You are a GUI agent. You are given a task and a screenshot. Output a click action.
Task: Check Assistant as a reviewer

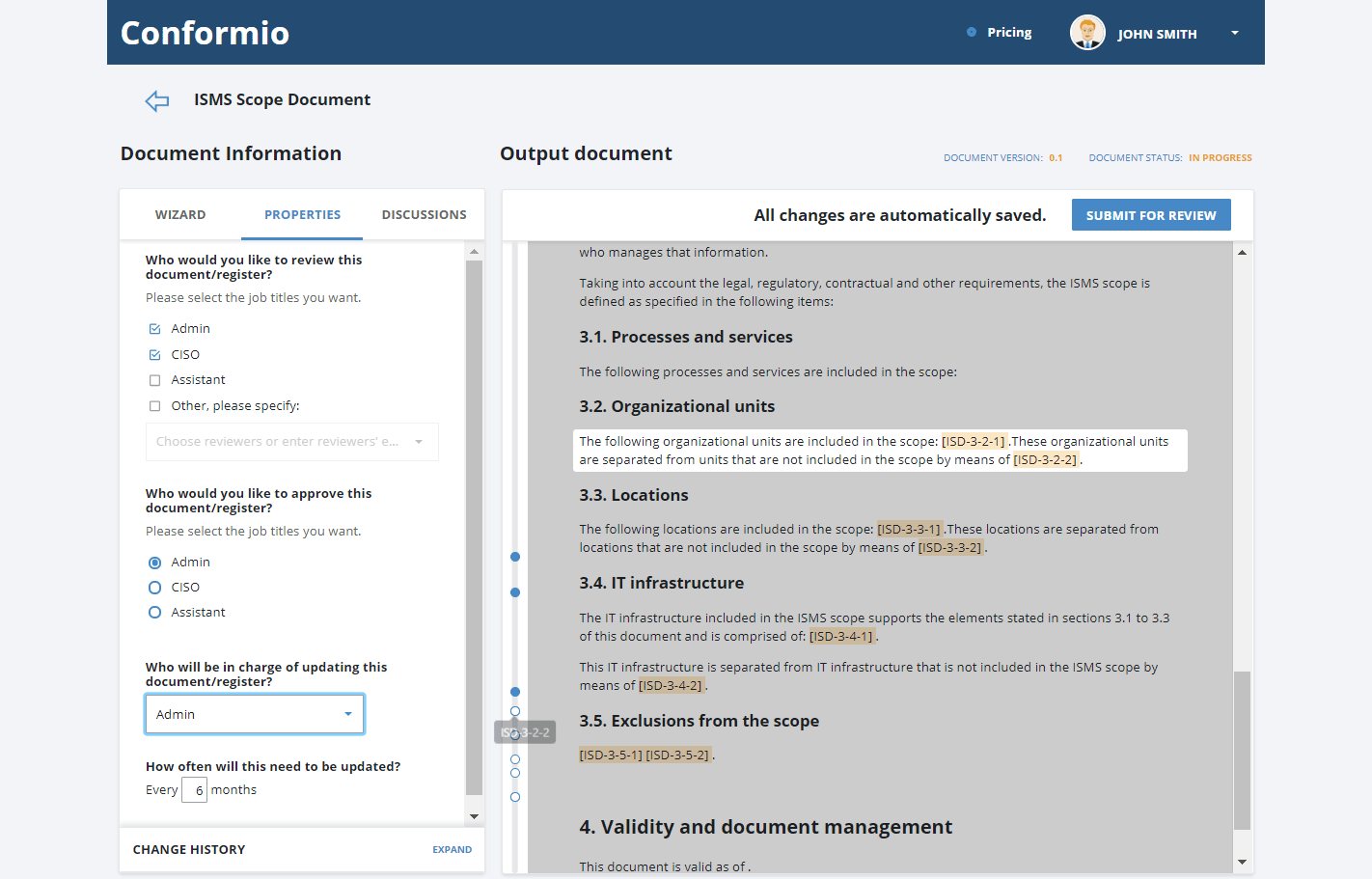[x=154, y=380]
